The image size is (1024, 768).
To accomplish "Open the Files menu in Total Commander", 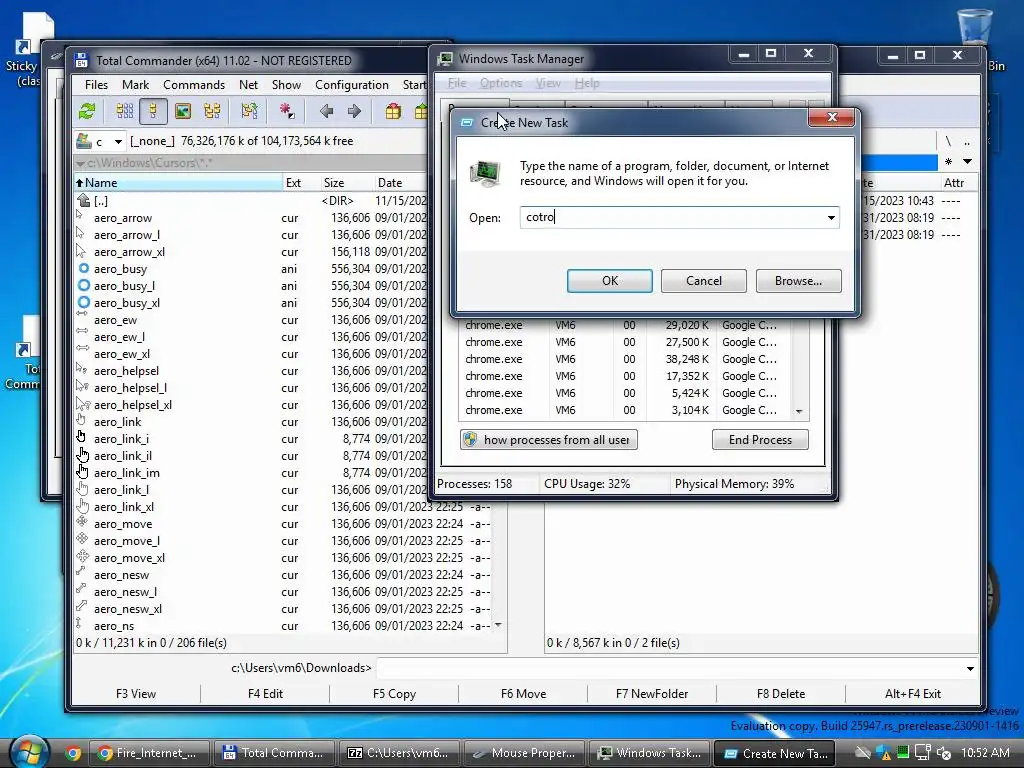I will [96, 85].
